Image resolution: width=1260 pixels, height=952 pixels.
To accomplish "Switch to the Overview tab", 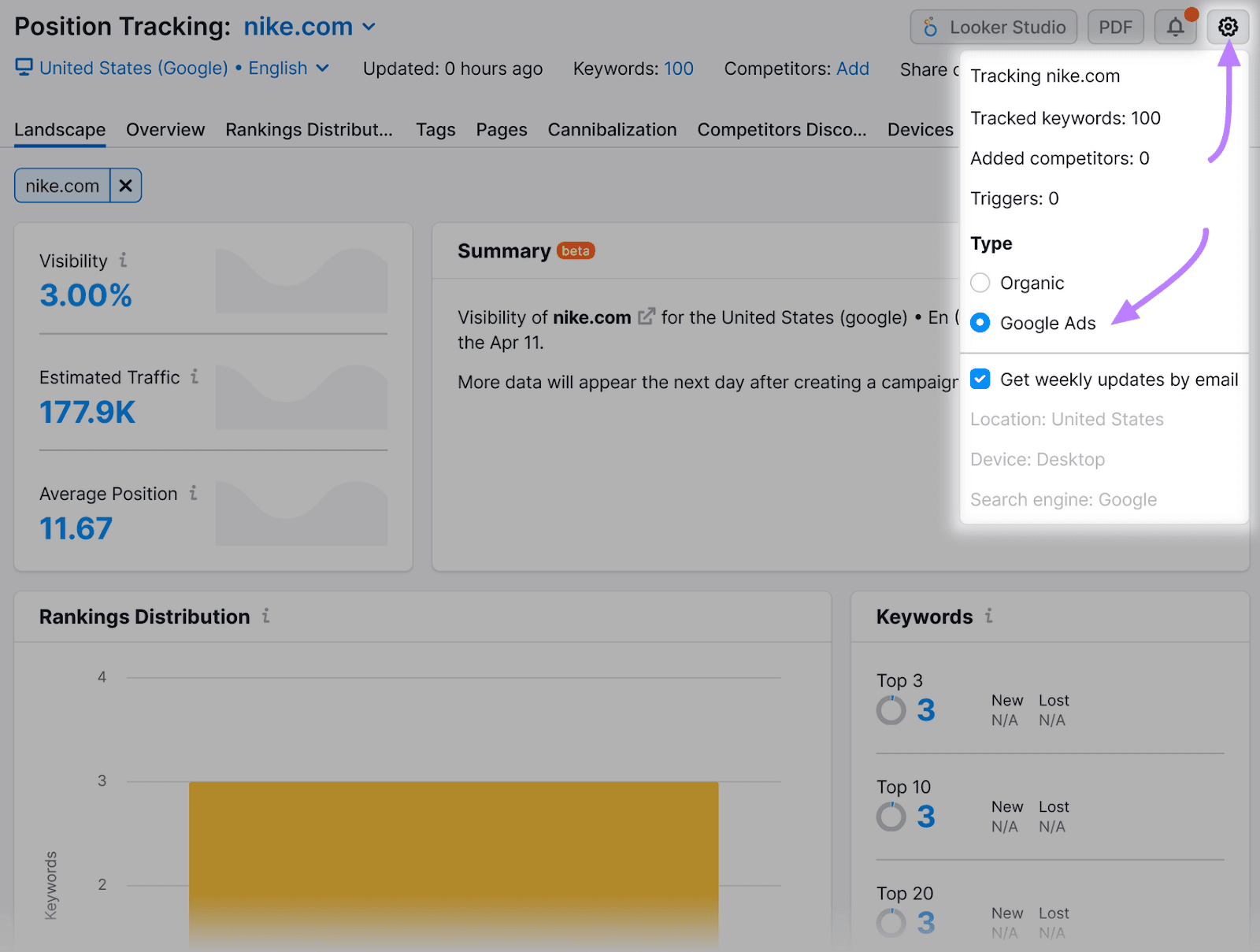I will pyautogui.click(x=165, y=130).
